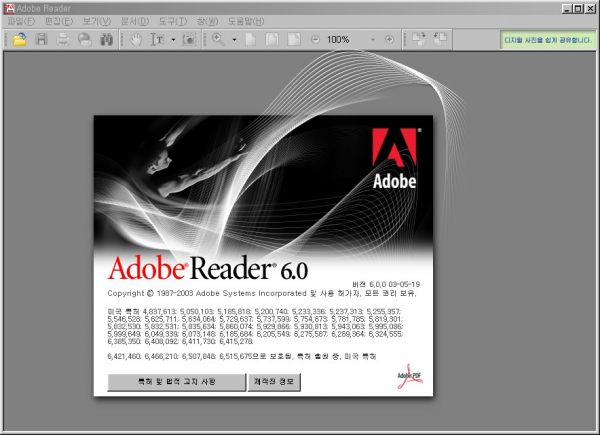Open the 도구(T) menu

173,21
